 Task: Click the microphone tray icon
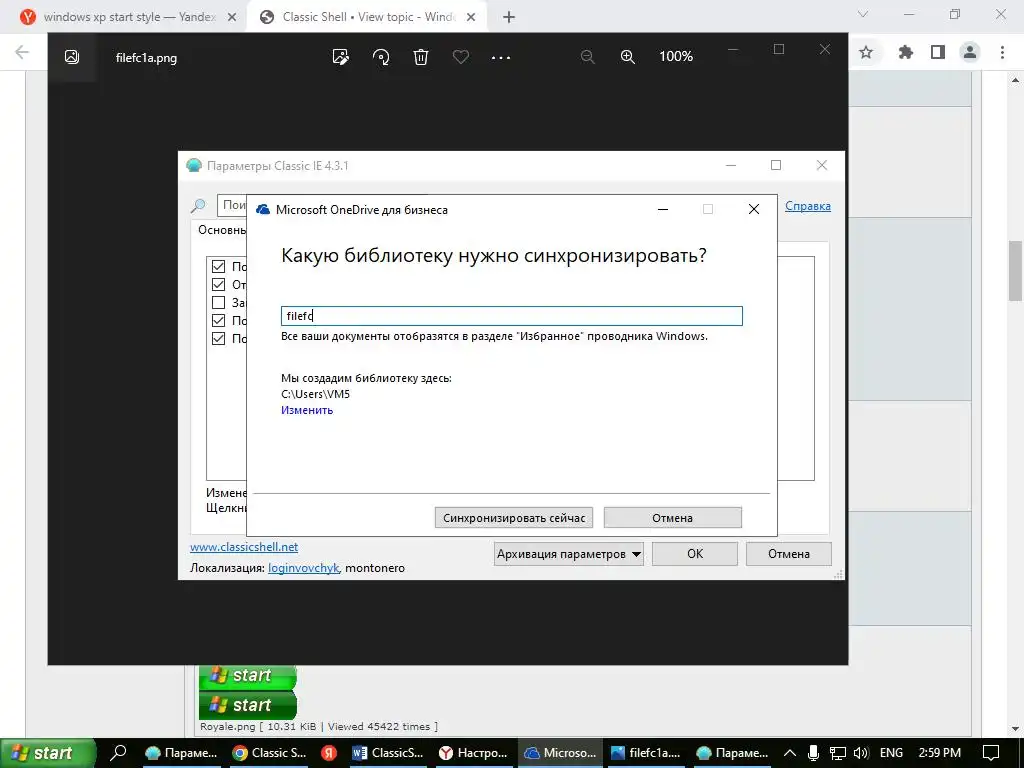point(813,753)
